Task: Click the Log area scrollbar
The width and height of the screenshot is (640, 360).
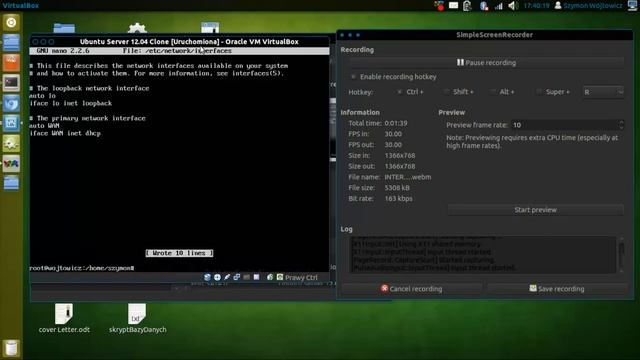Action: tap(621, 254)
